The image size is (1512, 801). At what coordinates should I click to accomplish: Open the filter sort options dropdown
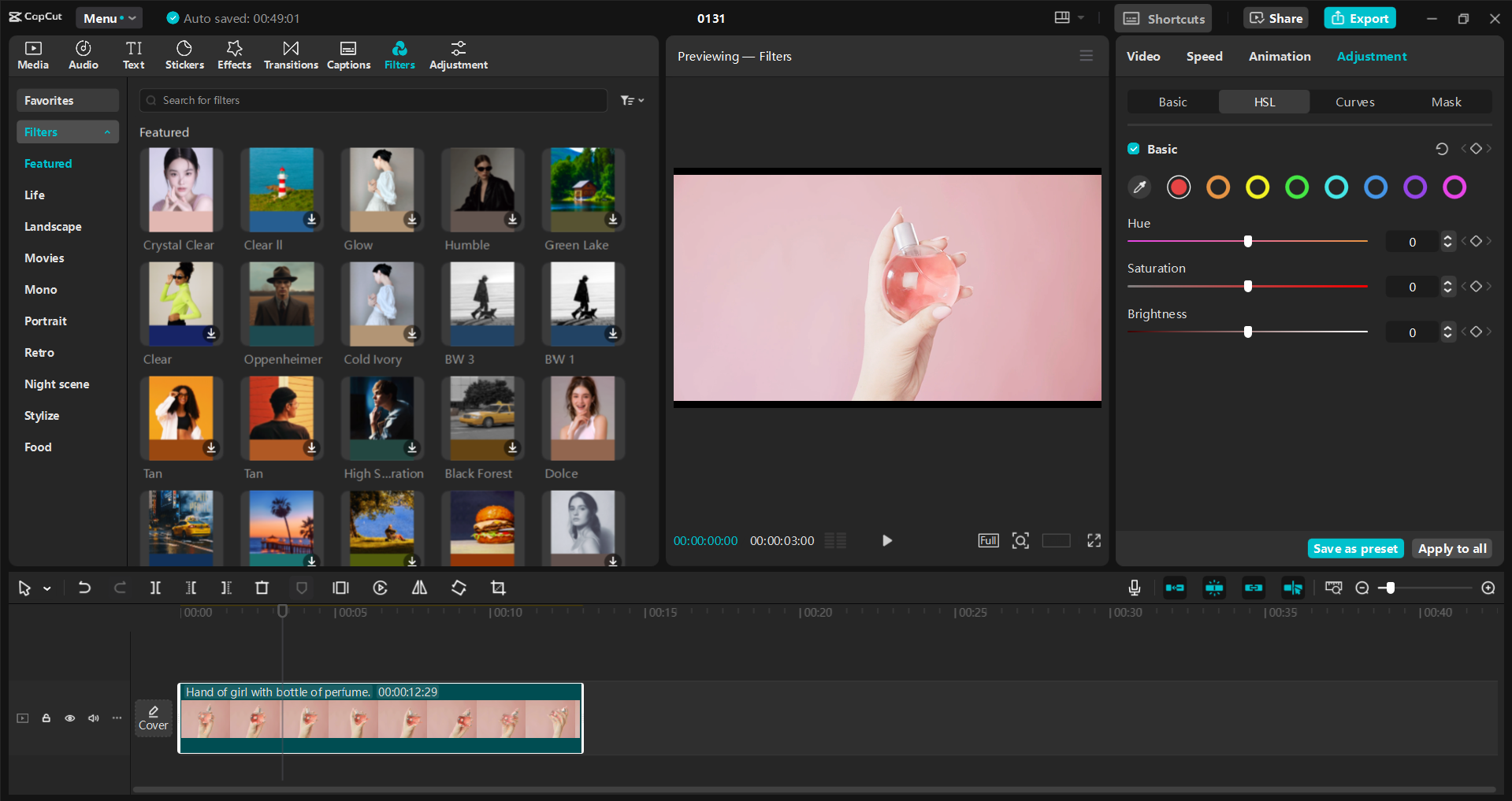click(632, 101)
